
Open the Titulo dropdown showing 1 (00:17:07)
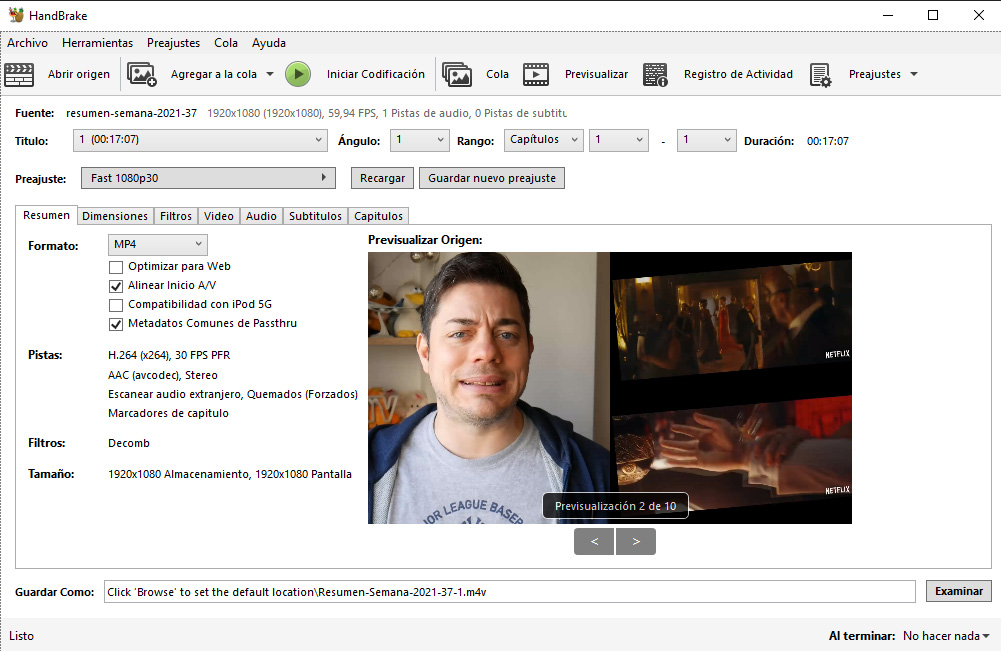click(200, 140)
